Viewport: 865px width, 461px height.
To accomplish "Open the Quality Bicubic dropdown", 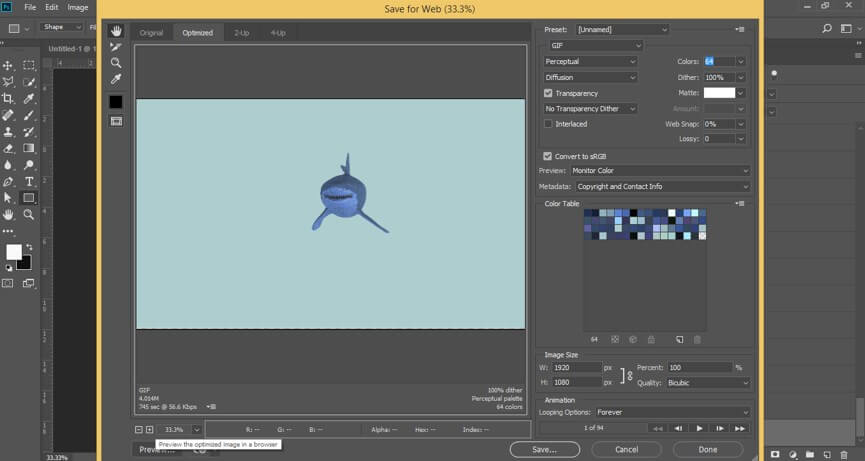I will pos(708,383).
